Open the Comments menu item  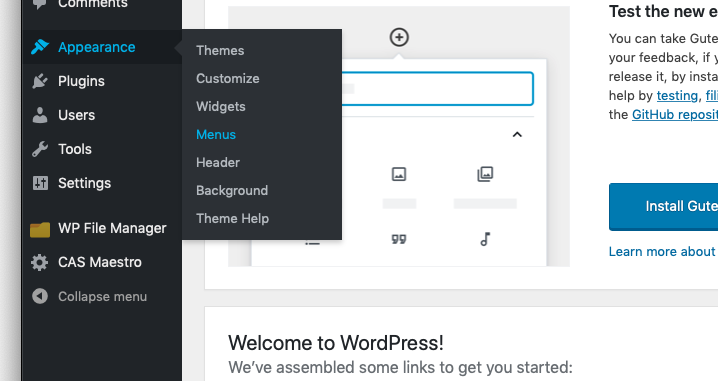coord(102,5)
